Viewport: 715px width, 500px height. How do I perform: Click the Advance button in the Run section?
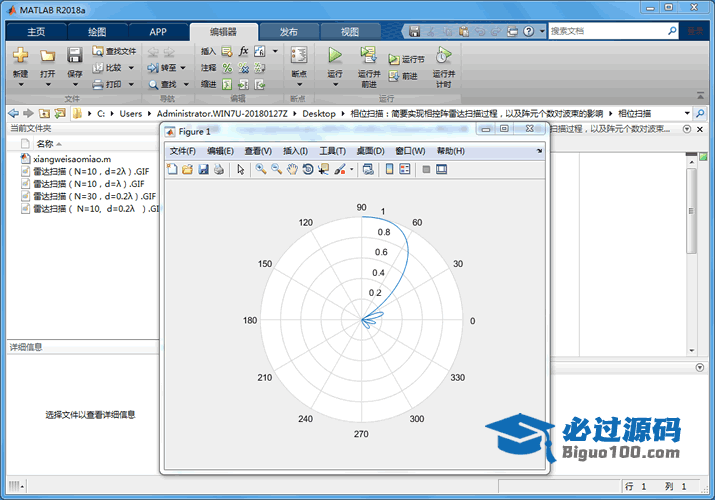(x=403, y=76)
